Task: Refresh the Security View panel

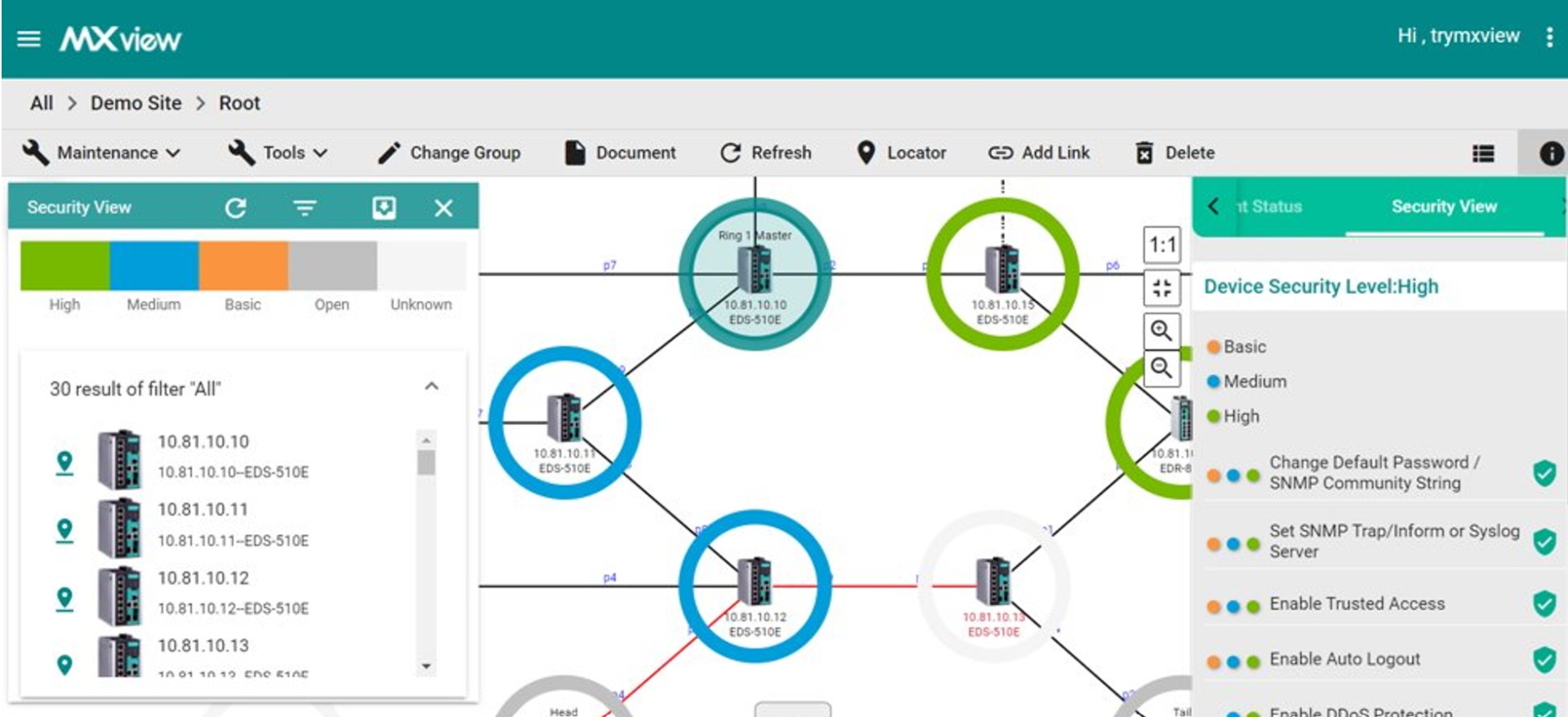Action: [x=236, y=208]
